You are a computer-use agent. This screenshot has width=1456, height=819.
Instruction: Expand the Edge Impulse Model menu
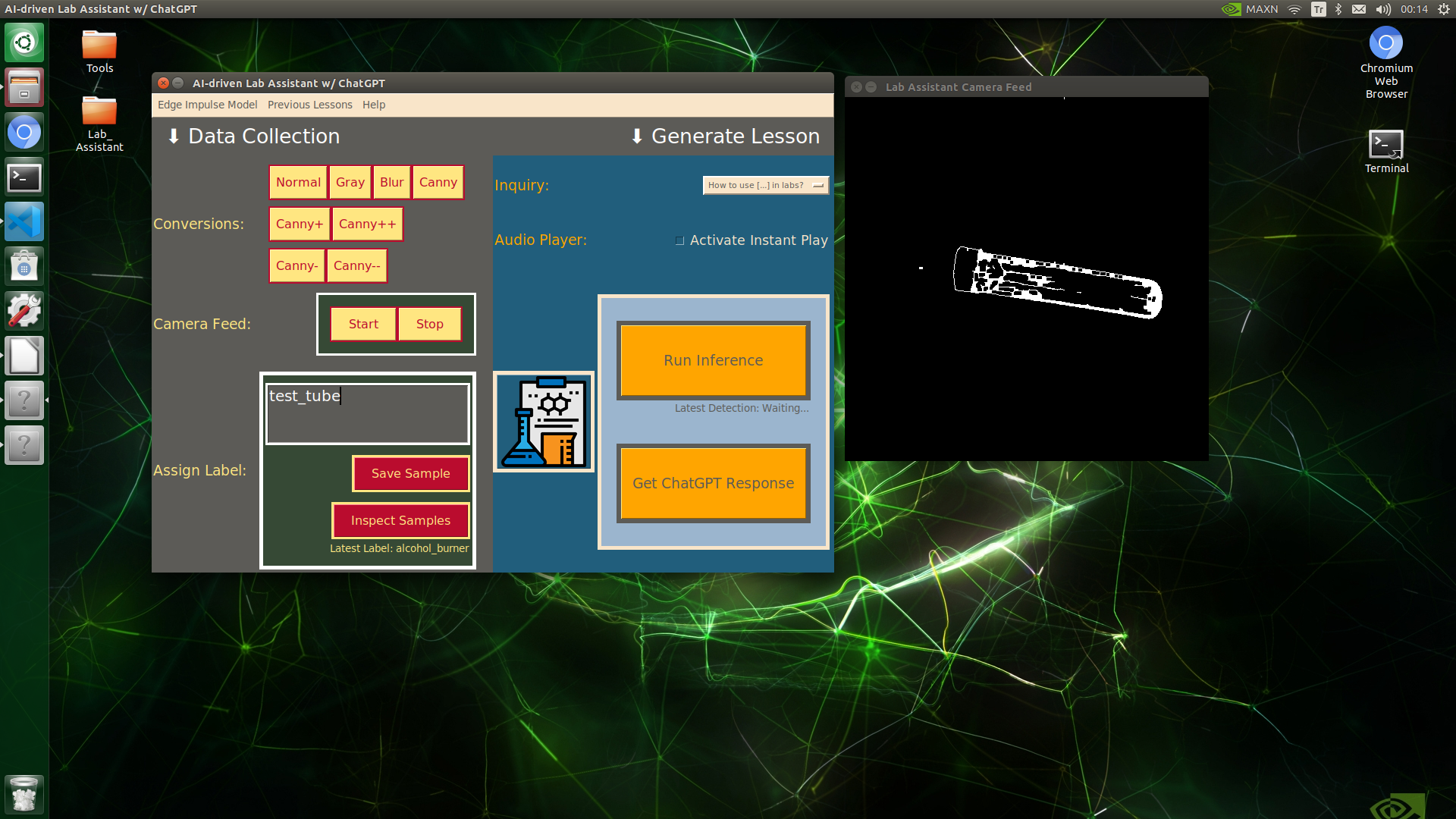tap(206, 104)
